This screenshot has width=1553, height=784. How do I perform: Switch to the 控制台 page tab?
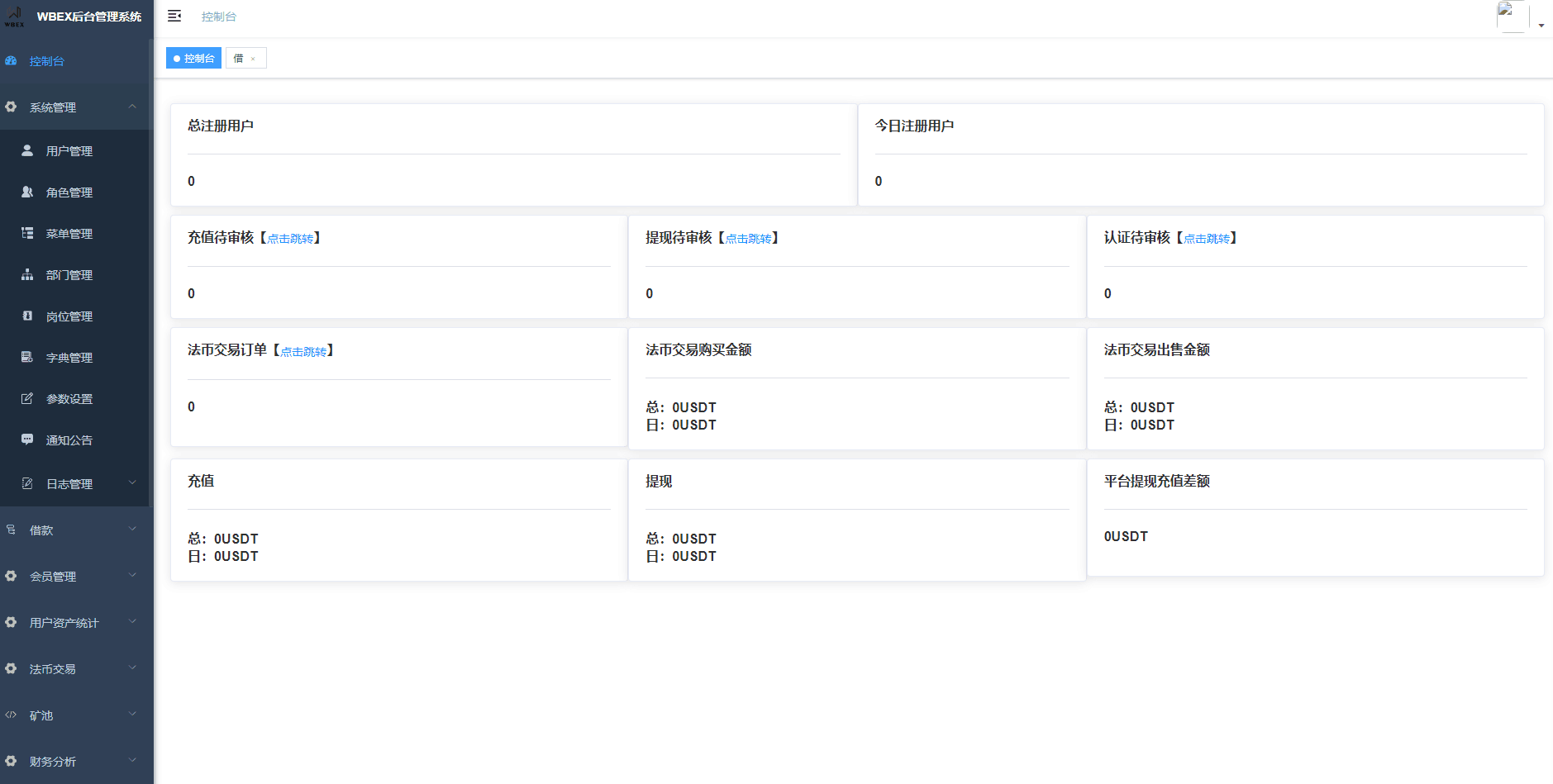pos(194,58)
